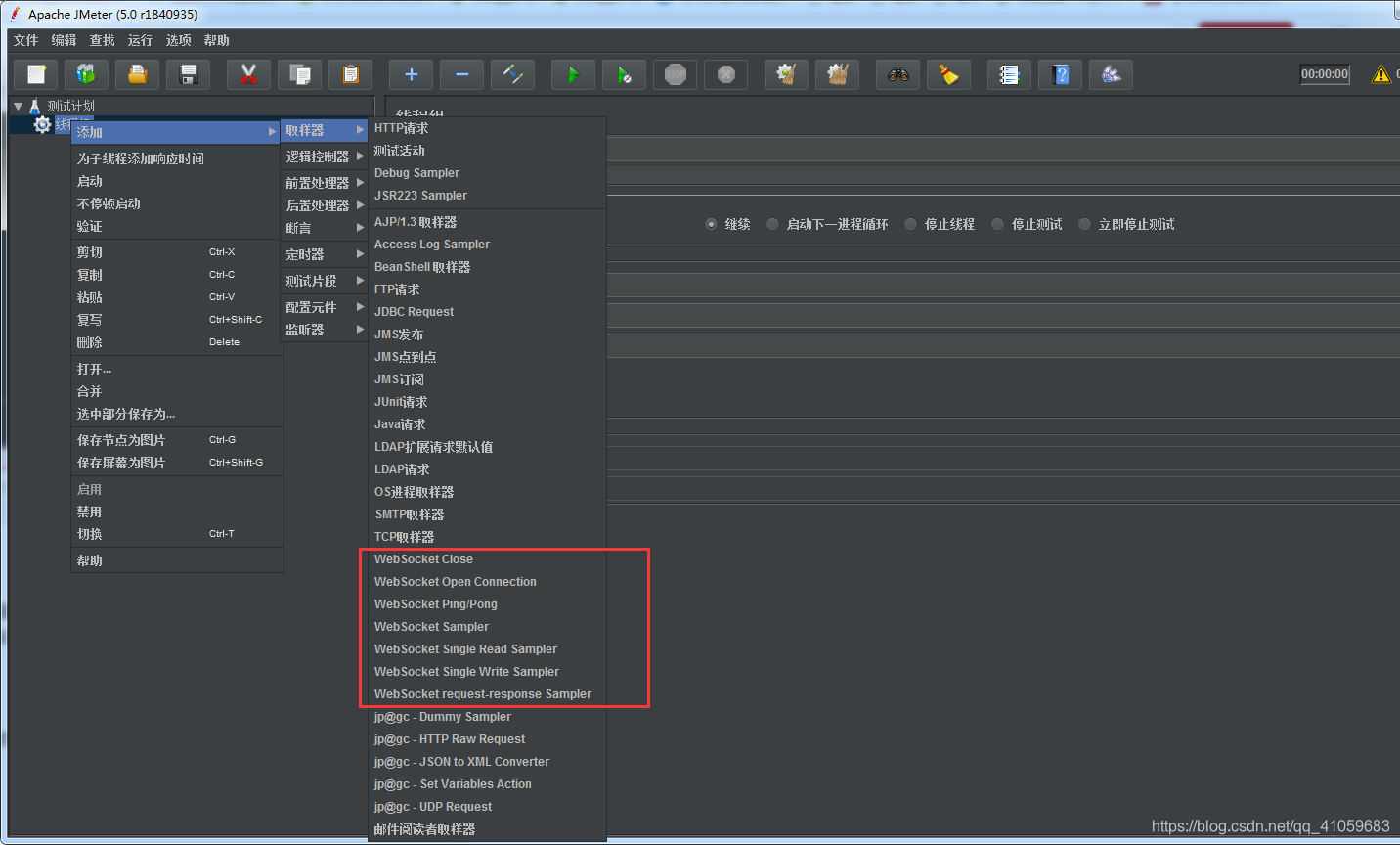Click the 00:00:00 elapsed time field
Viewport: 1400px width, 845px height.
tap(1325, 74)
